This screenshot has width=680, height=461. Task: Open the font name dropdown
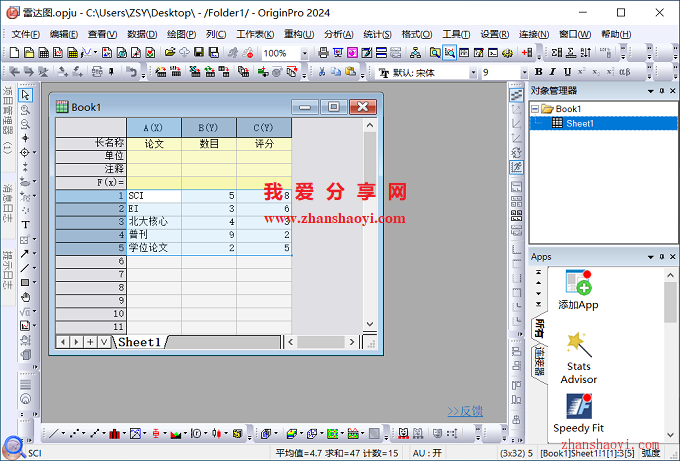pos(473,72)
